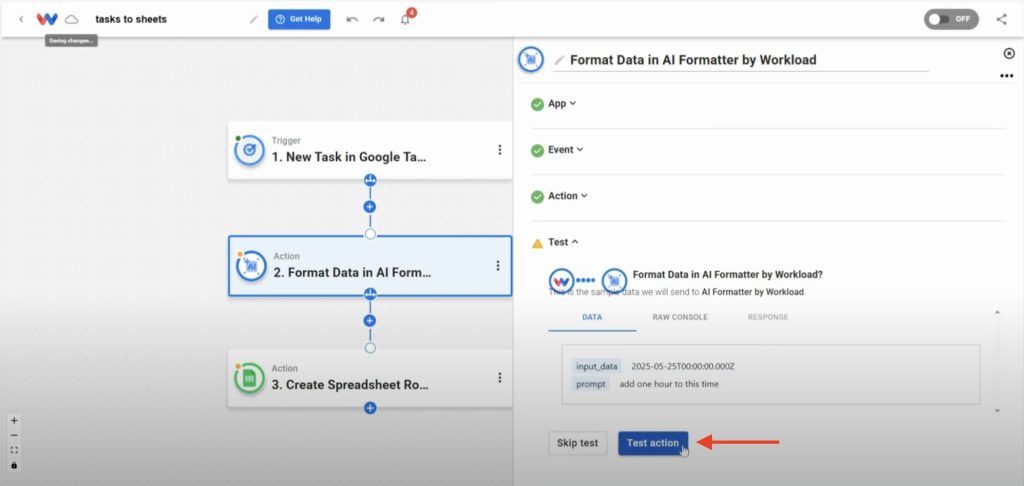Zoom in on the canvas
The image size is (1024, 486).
(x=14, y=421)
